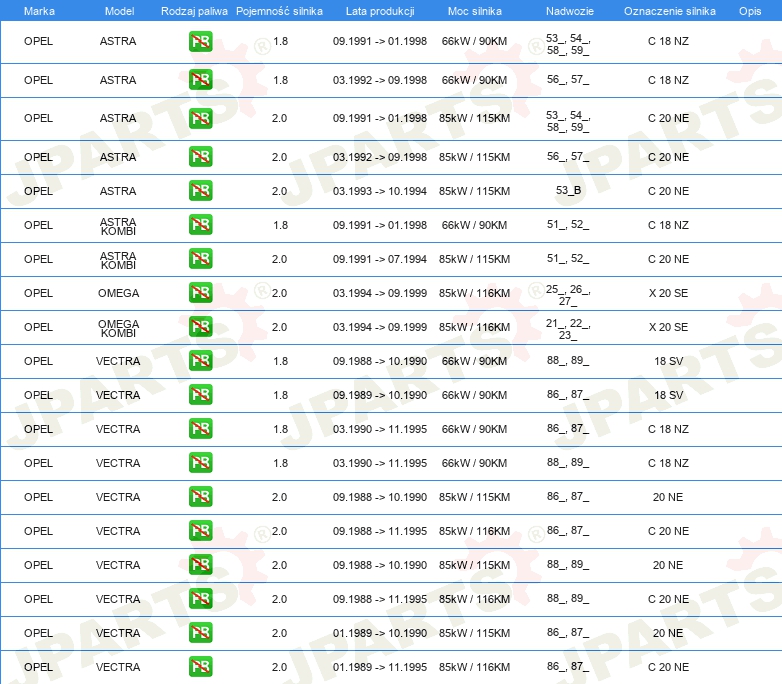Select the 09.1991 -> 07.1994 production years
Screen dimensions: 782x684
[x=380, y=259]
